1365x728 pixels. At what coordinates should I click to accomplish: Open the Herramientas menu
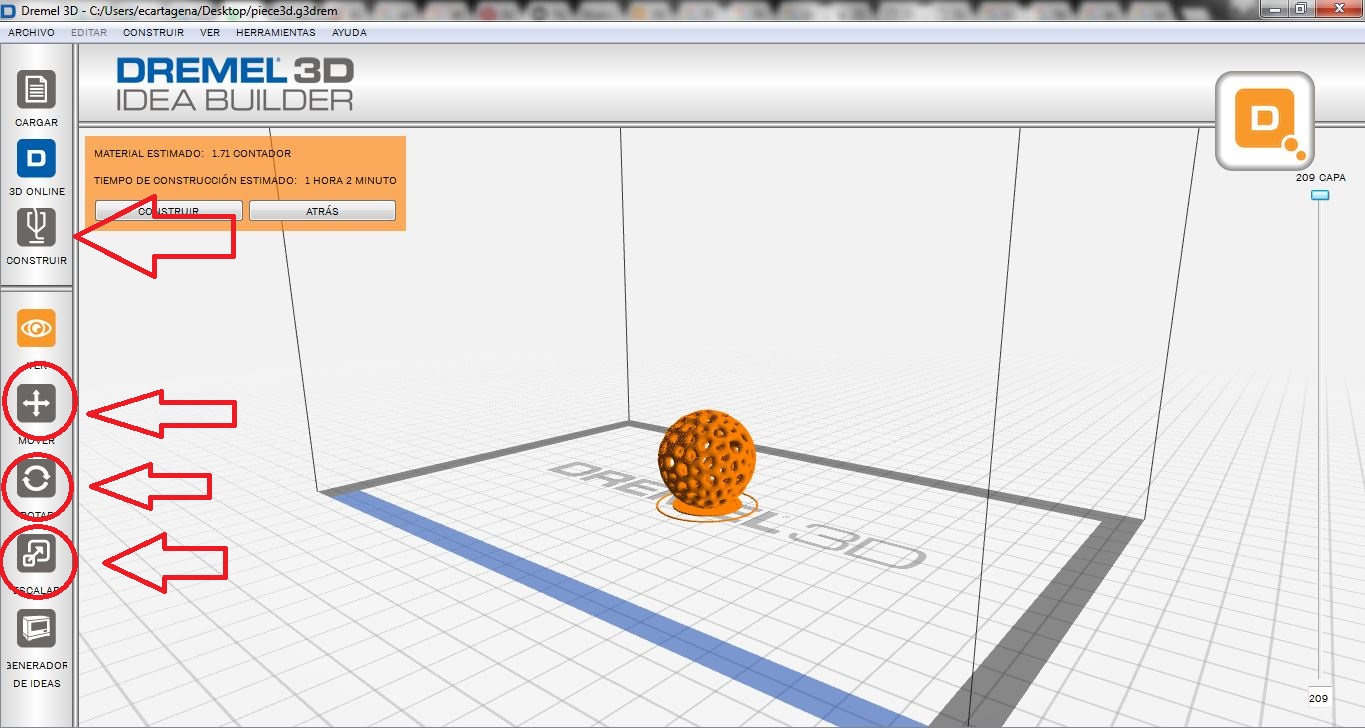pos(275,32)
